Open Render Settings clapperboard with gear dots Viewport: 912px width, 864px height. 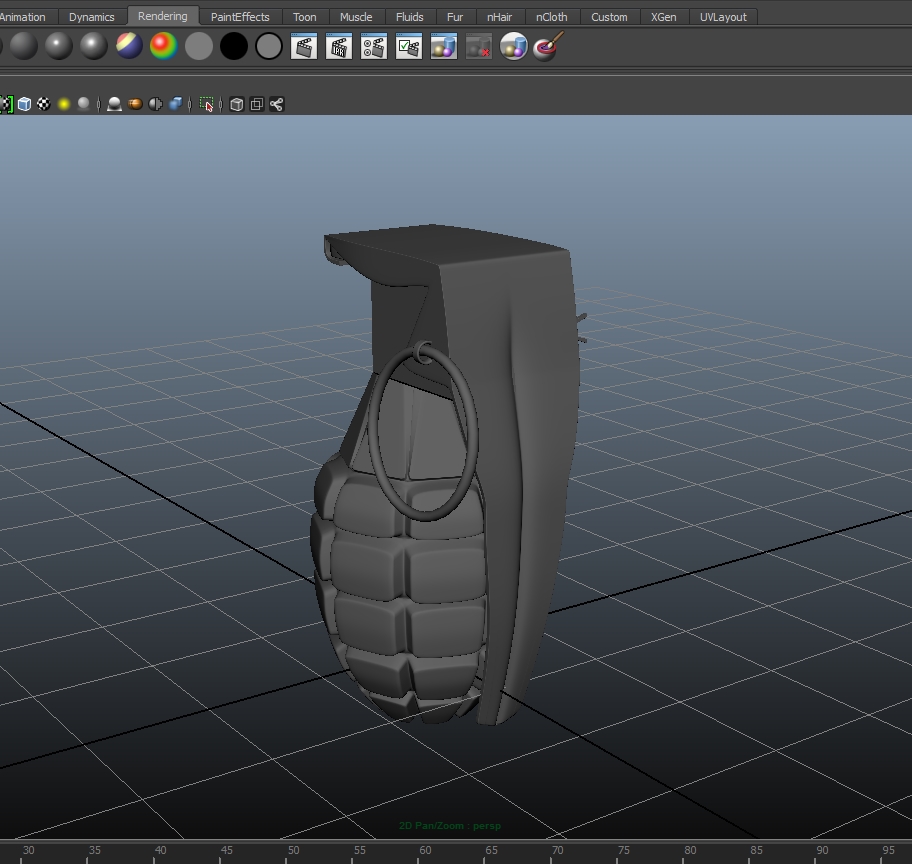[x=374, y=46]
